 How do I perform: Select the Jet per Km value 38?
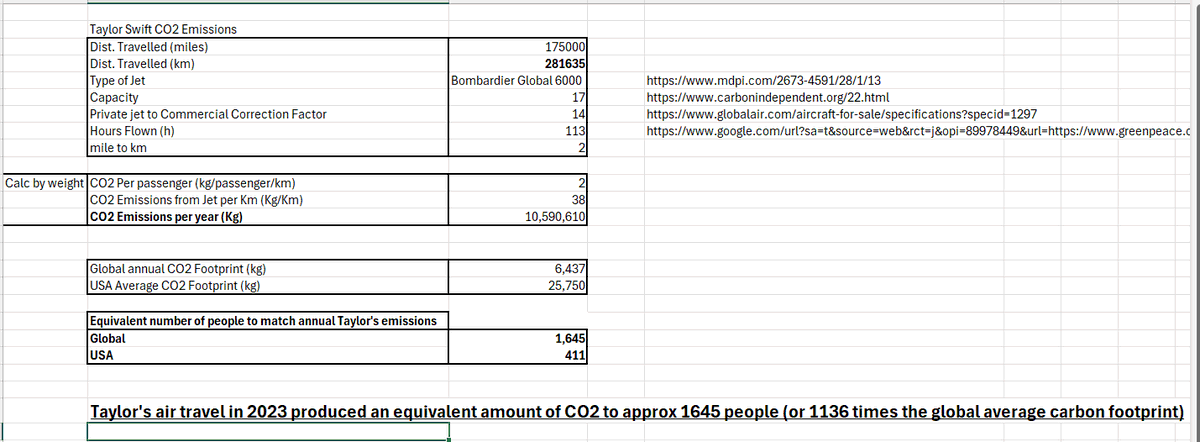click(x=518, y=199)
